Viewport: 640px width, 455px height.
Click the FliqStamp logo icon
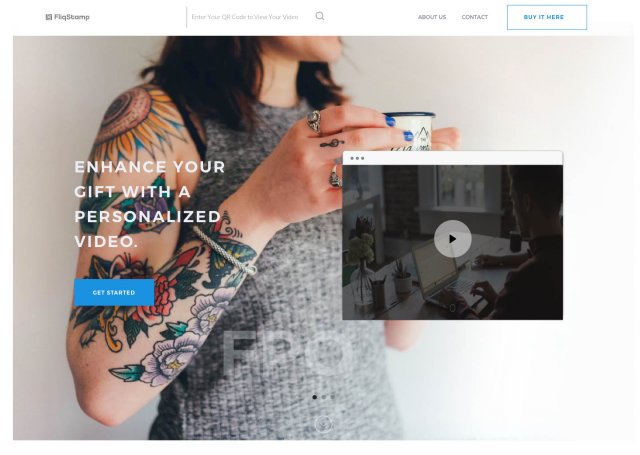[x=49, y=17]
